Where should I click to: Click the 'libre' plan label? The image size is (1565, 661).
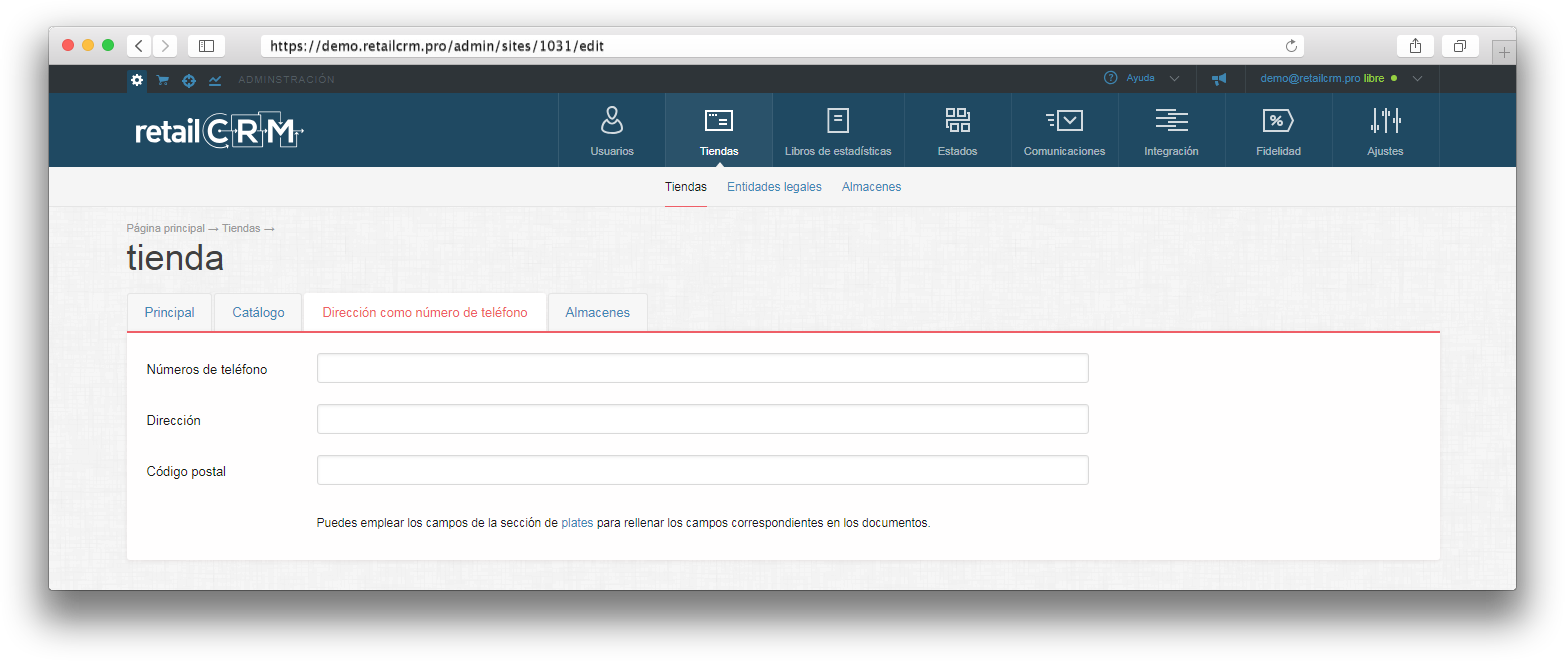[1374, 78]
